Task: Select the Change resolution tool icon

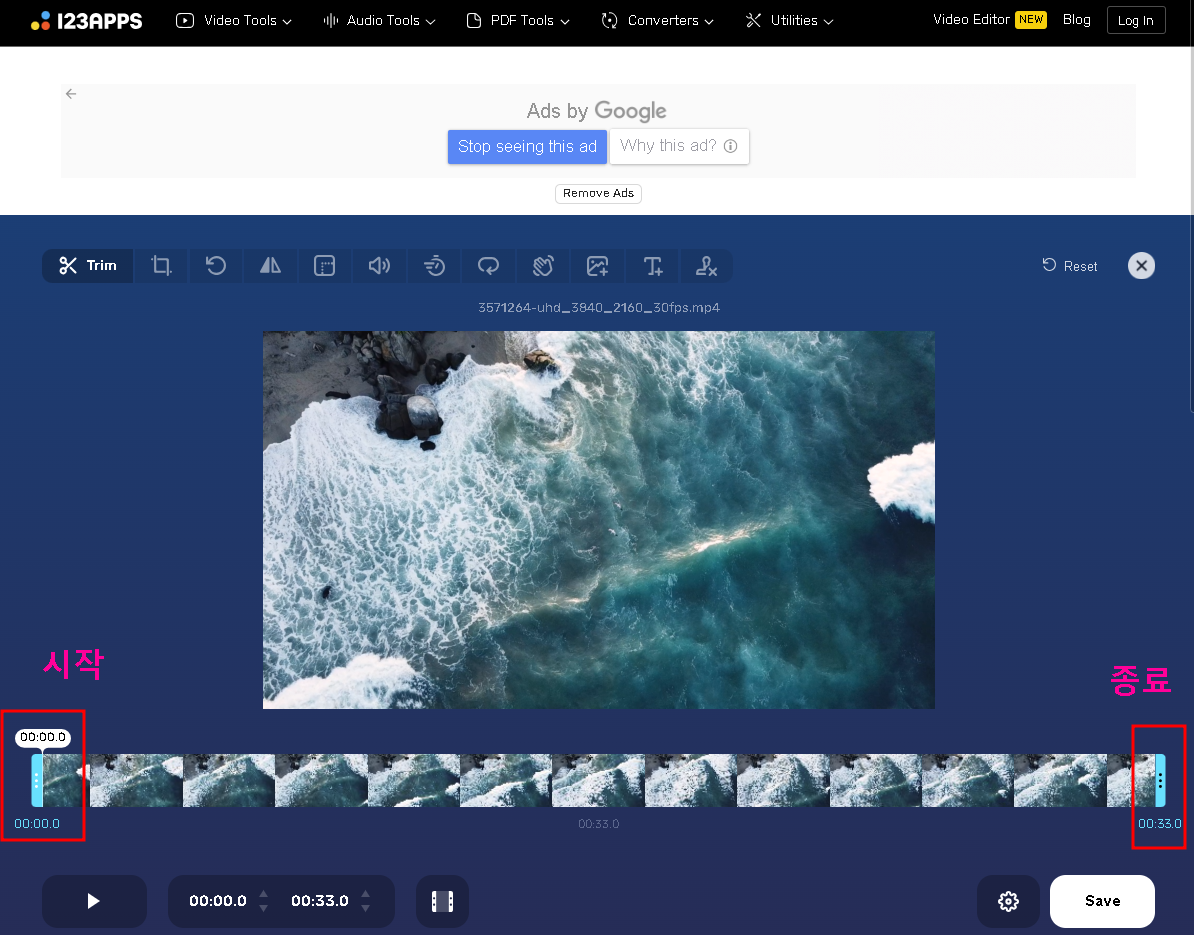Action: click(x=324, y=266)
